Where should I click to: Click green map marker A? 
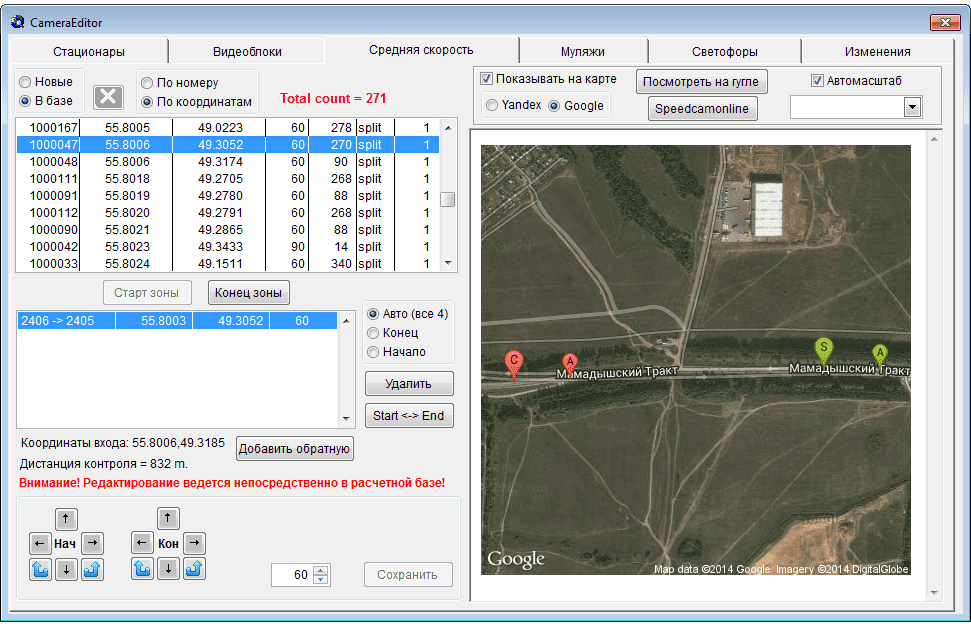click(879, 355)
